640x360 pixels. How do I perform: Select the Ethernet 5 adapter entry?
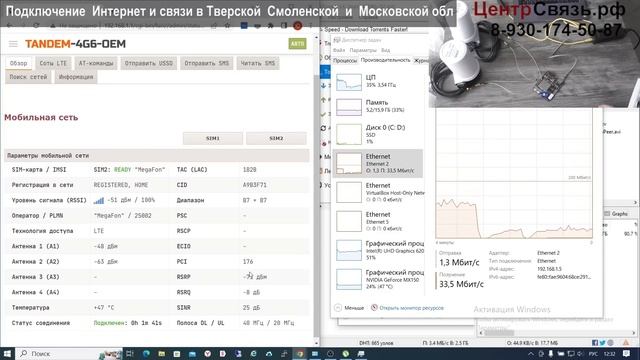coord(378,221)
